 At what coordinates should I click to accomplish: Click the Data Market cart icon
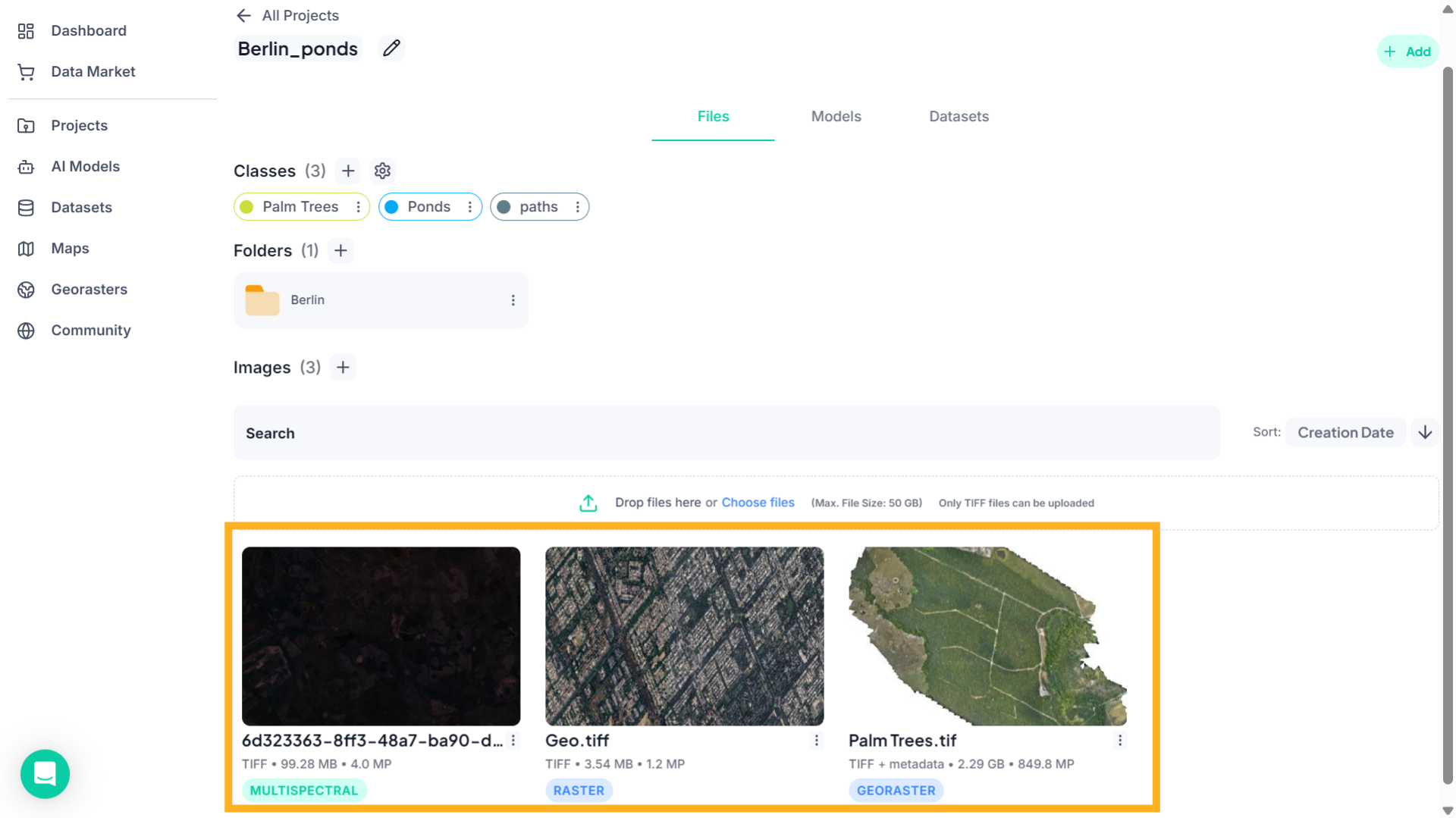click(x=26, y=72)
